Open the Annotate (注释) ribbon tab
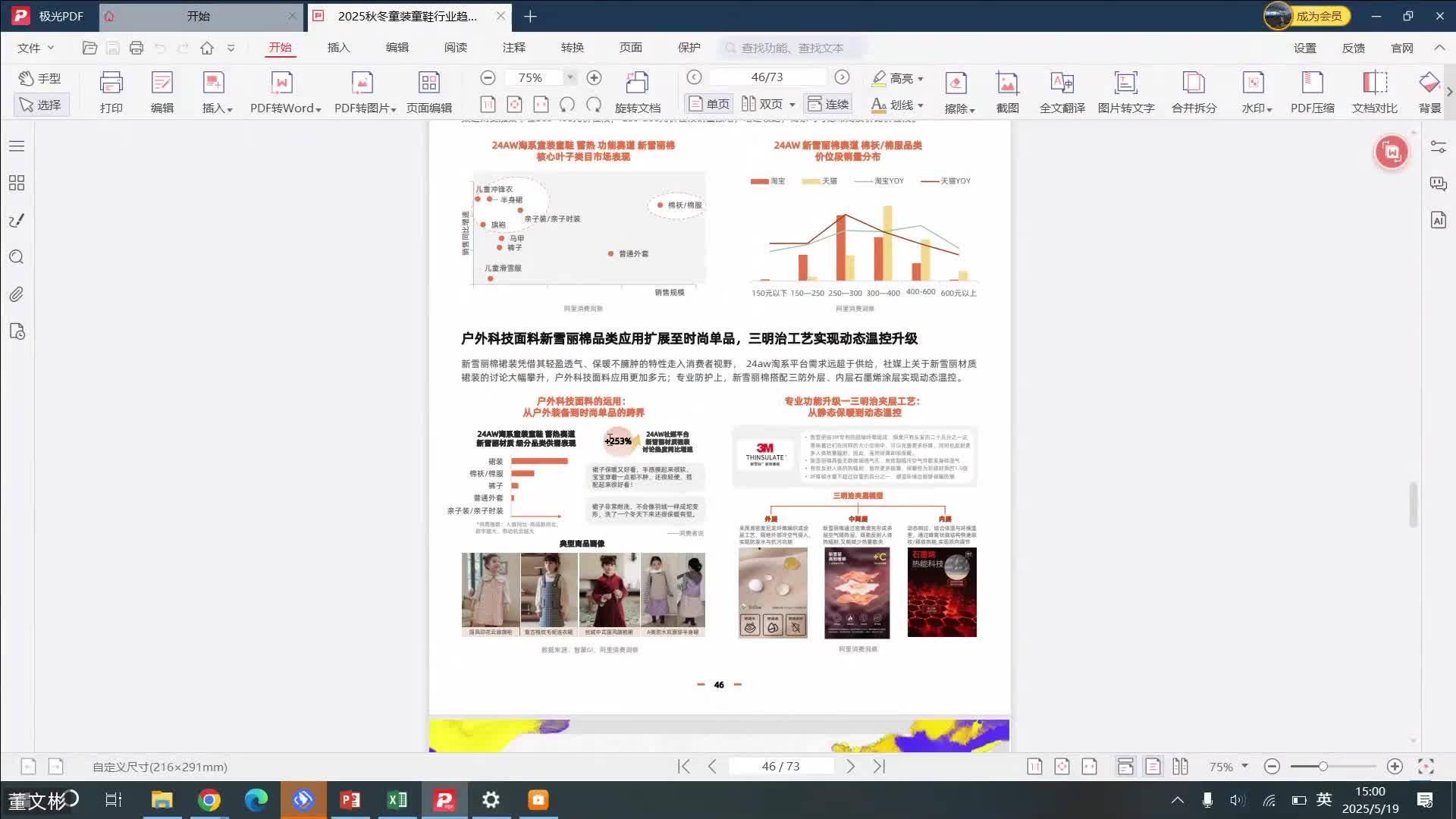 click(x=513, y=48)
